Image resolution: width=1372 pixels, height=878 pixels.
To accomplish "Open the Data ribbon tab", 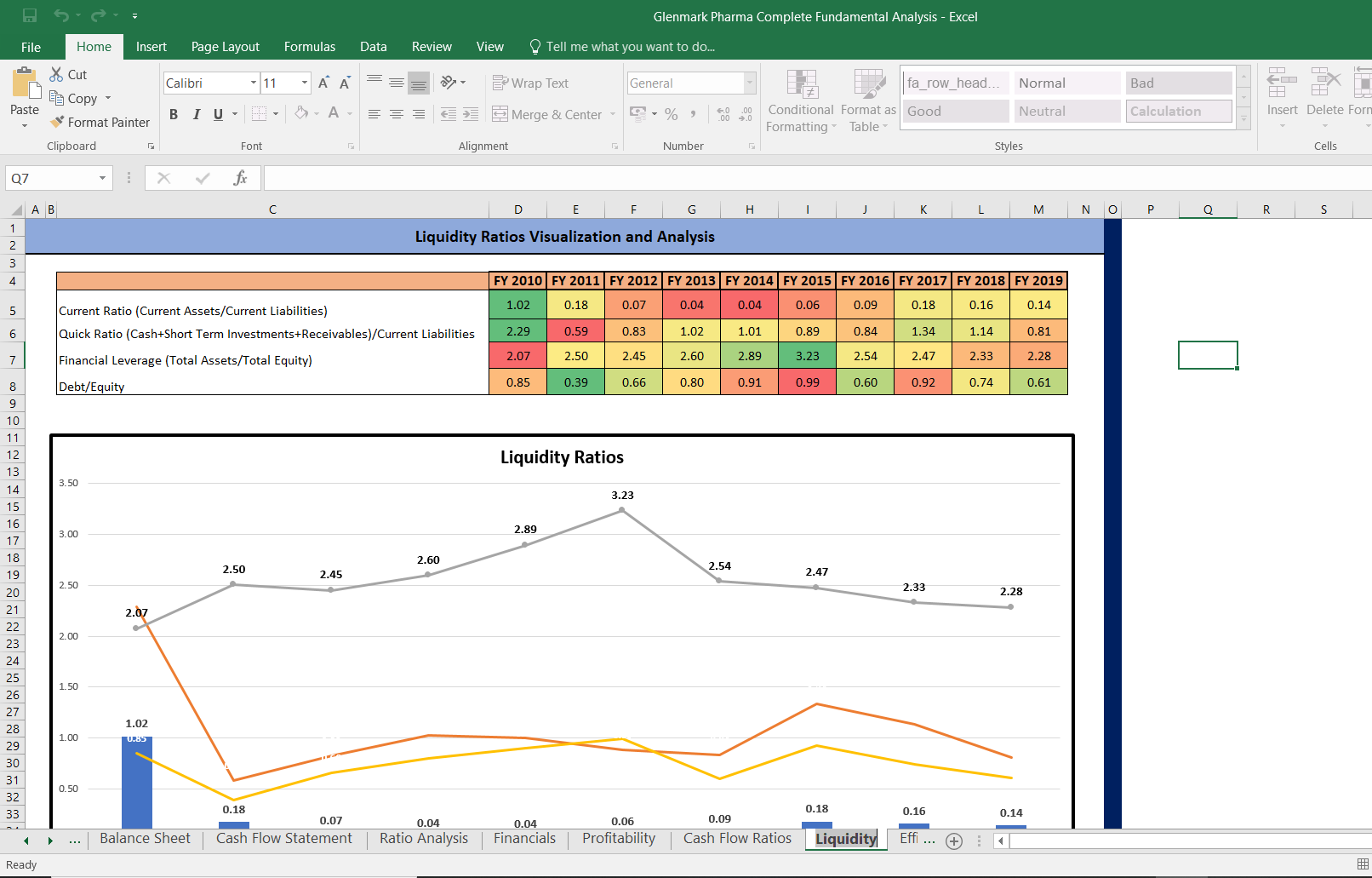I will [x=373, y=47].
